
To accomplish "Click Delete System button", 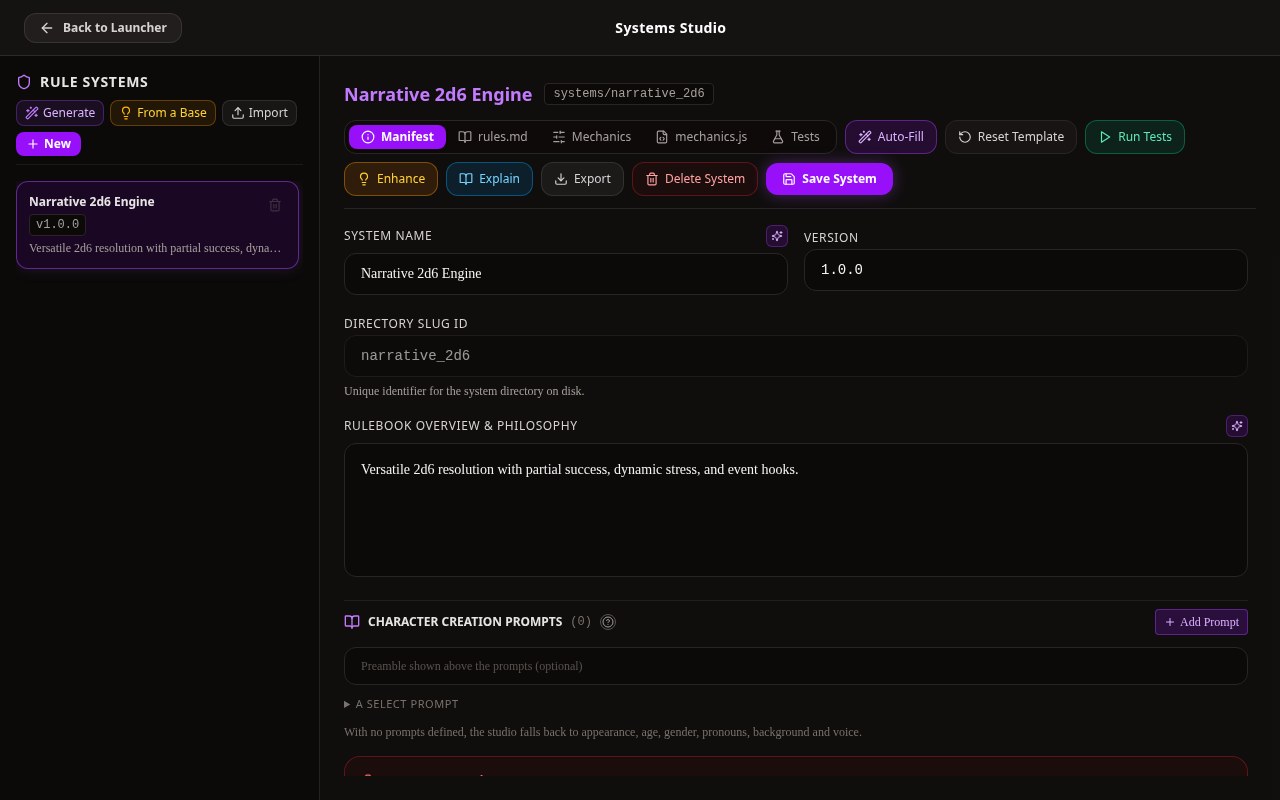I will (695, 179).
